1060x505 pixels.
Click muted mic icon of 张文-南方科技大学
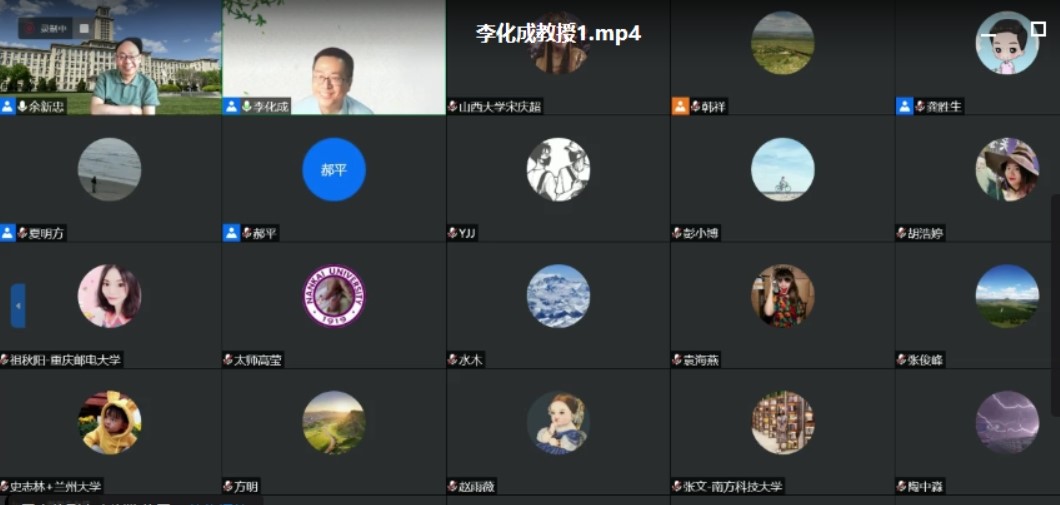pos(677,486)
